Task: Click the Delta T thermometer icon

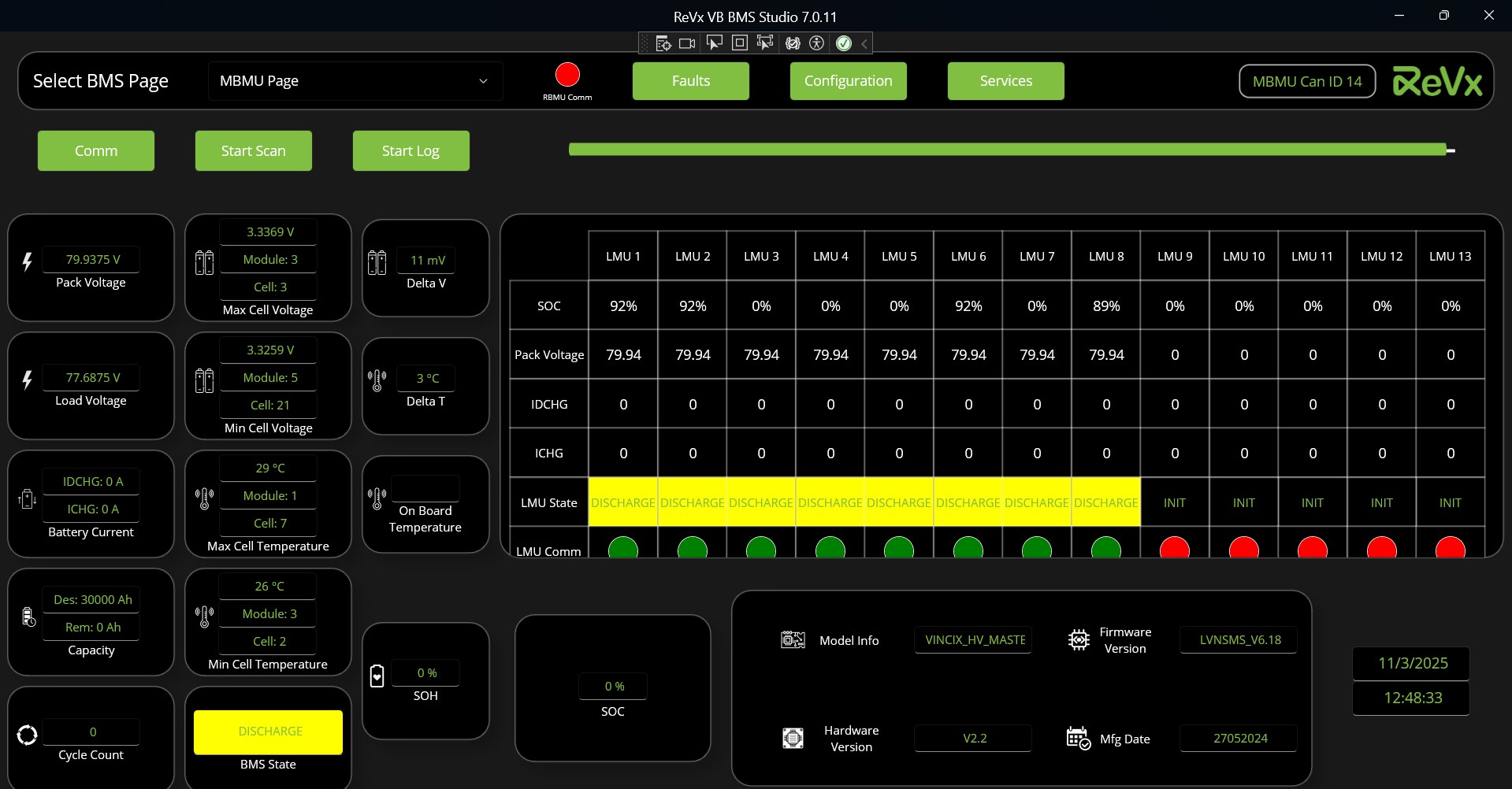Action: pos(377,380)
